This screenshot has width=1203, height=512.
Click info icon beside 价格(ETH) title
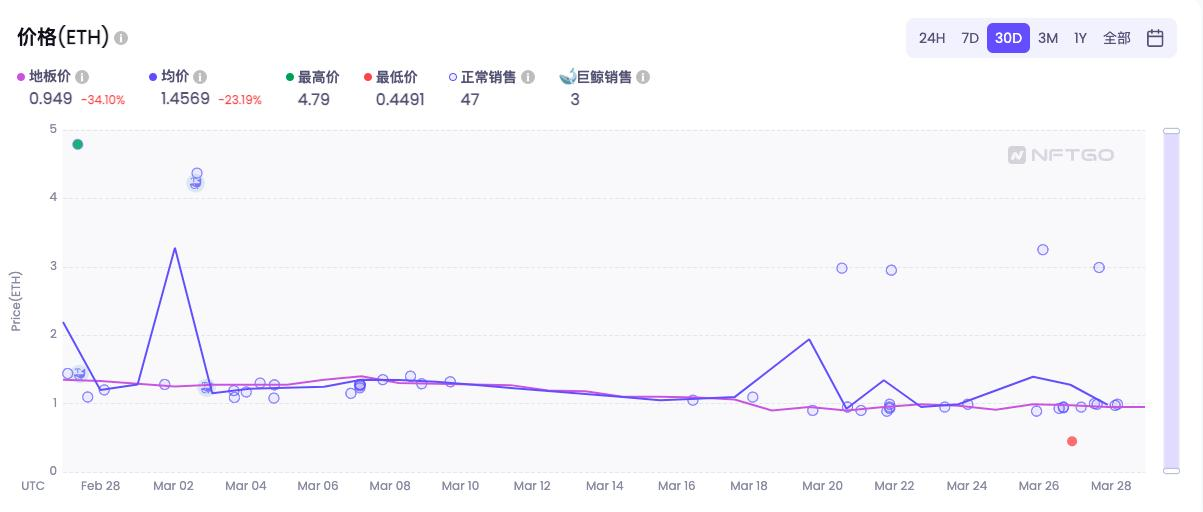pos(121,38)
